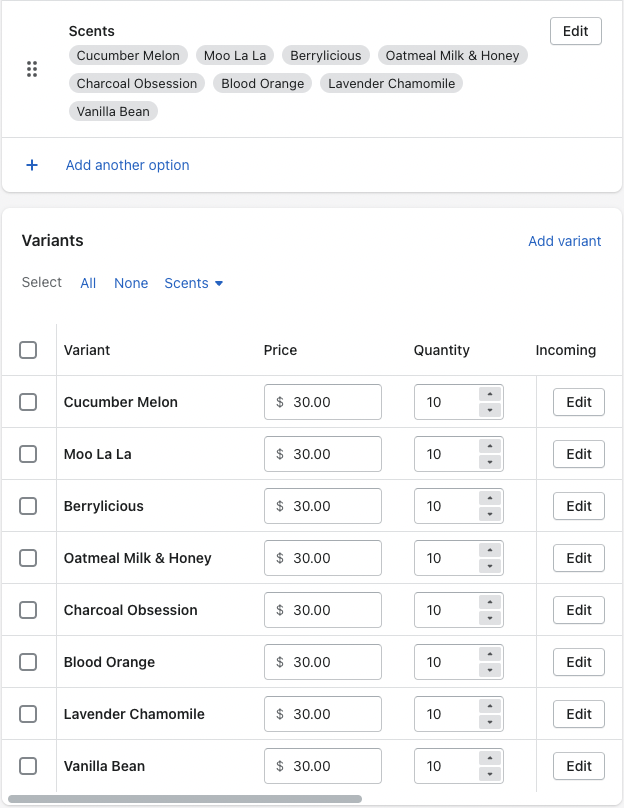Viewport: 624px width, 808px height.
Task: Click the price field for Moo La La
Action: 322,454
